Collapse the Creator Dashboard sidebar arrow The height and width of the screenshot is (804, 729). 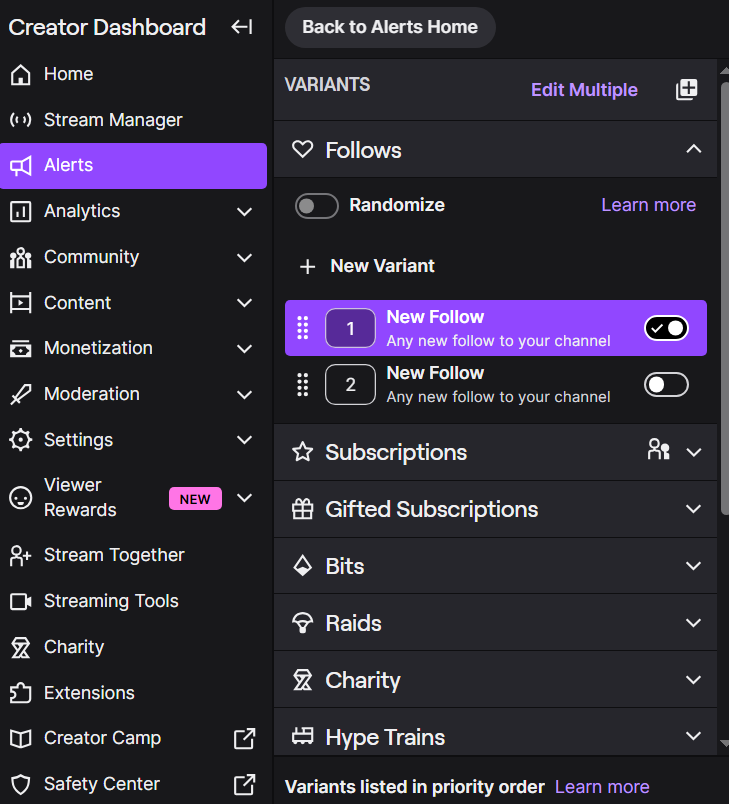pos(241,27)
